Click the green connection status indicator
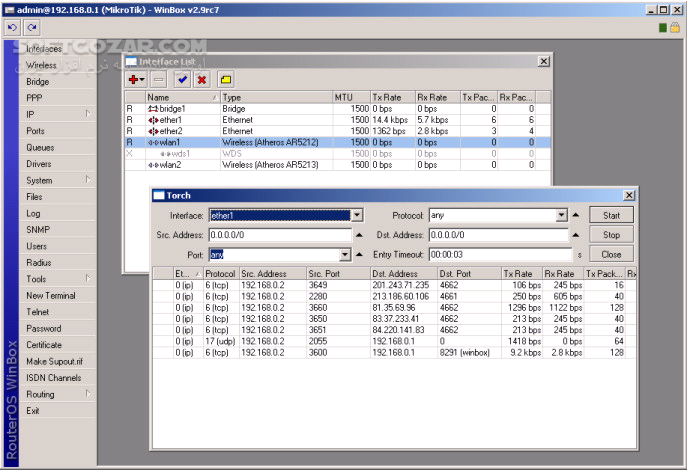 [663, 28]
